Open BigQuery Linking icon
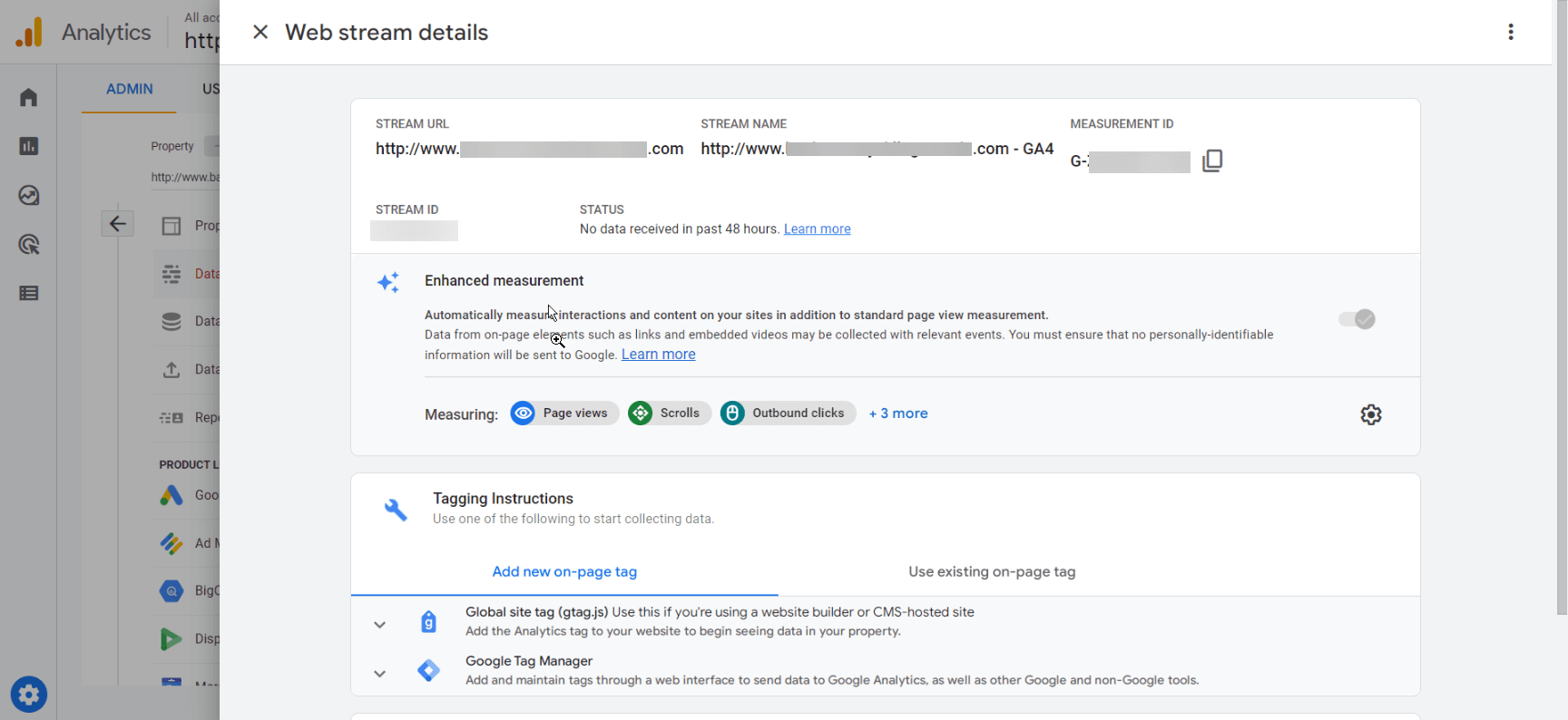 [x=171, y=591]
